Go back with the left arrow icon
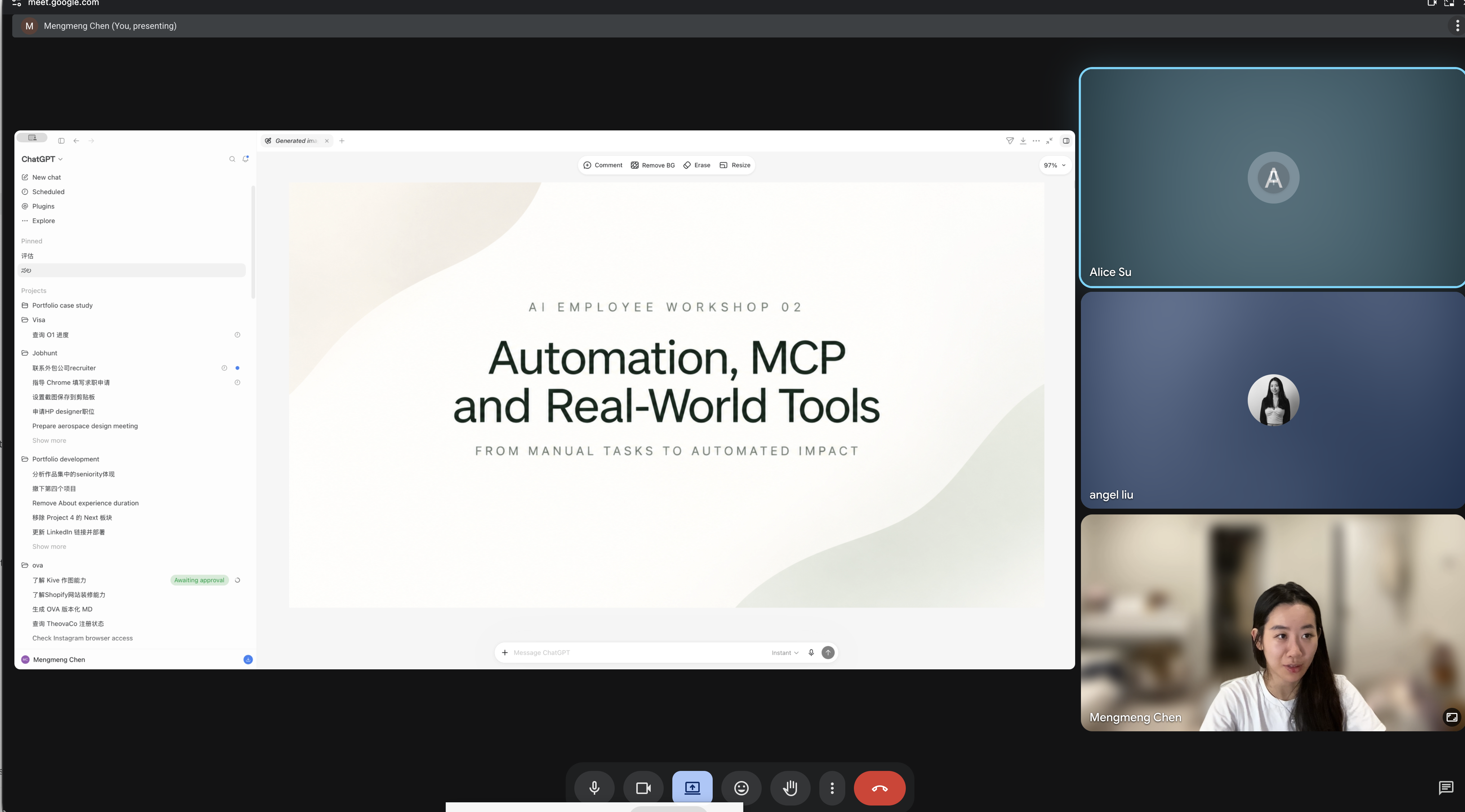The height and width of the screenshot is (812, 1465). (x=76, y=141)
